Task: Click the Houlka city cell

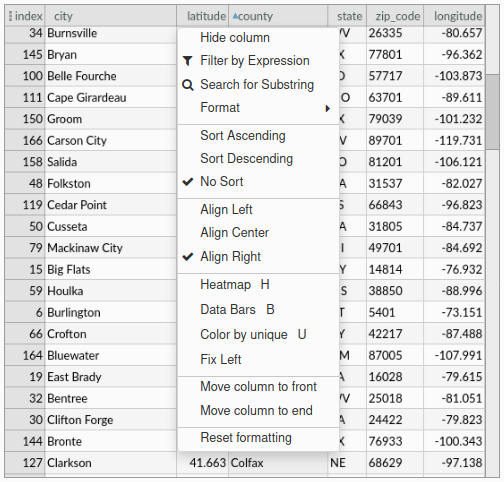Action: tap(111, 291)
